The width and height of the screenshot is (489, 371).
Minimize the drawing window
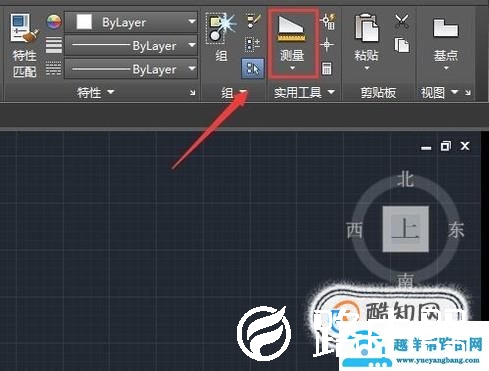(426, 147)
